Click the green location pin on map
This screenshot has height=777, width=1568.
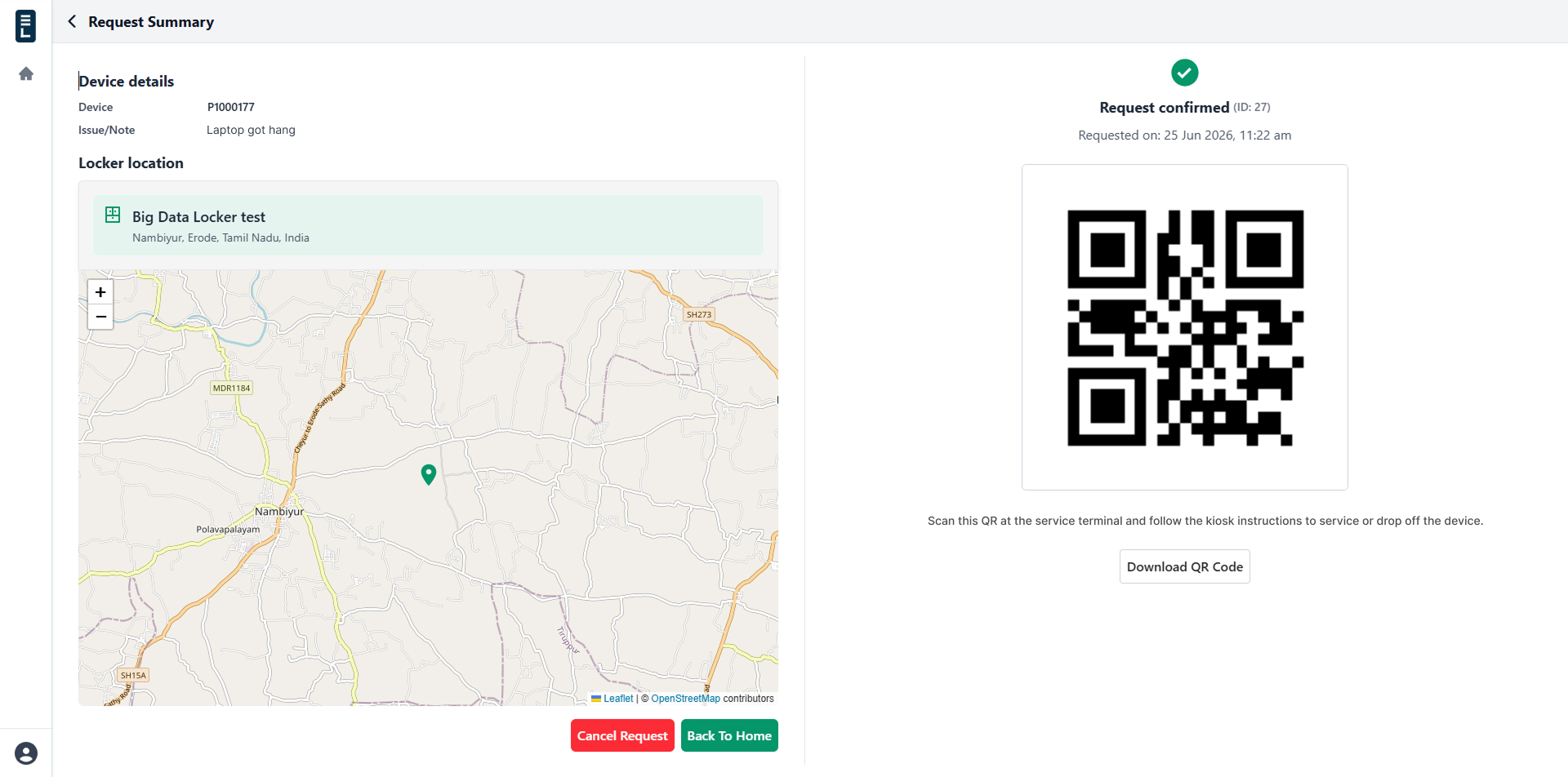(429, 474)
